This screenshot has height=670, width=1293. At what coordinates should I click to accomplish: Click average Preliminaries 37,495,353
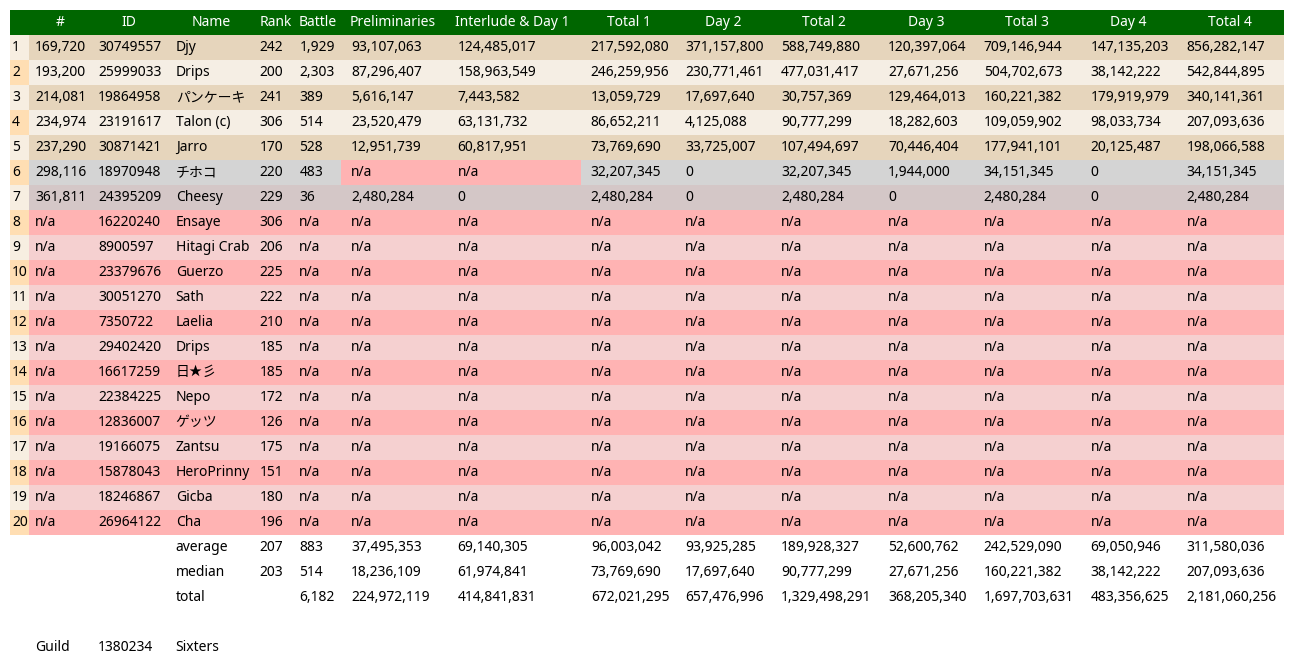[x=386, y=546]
